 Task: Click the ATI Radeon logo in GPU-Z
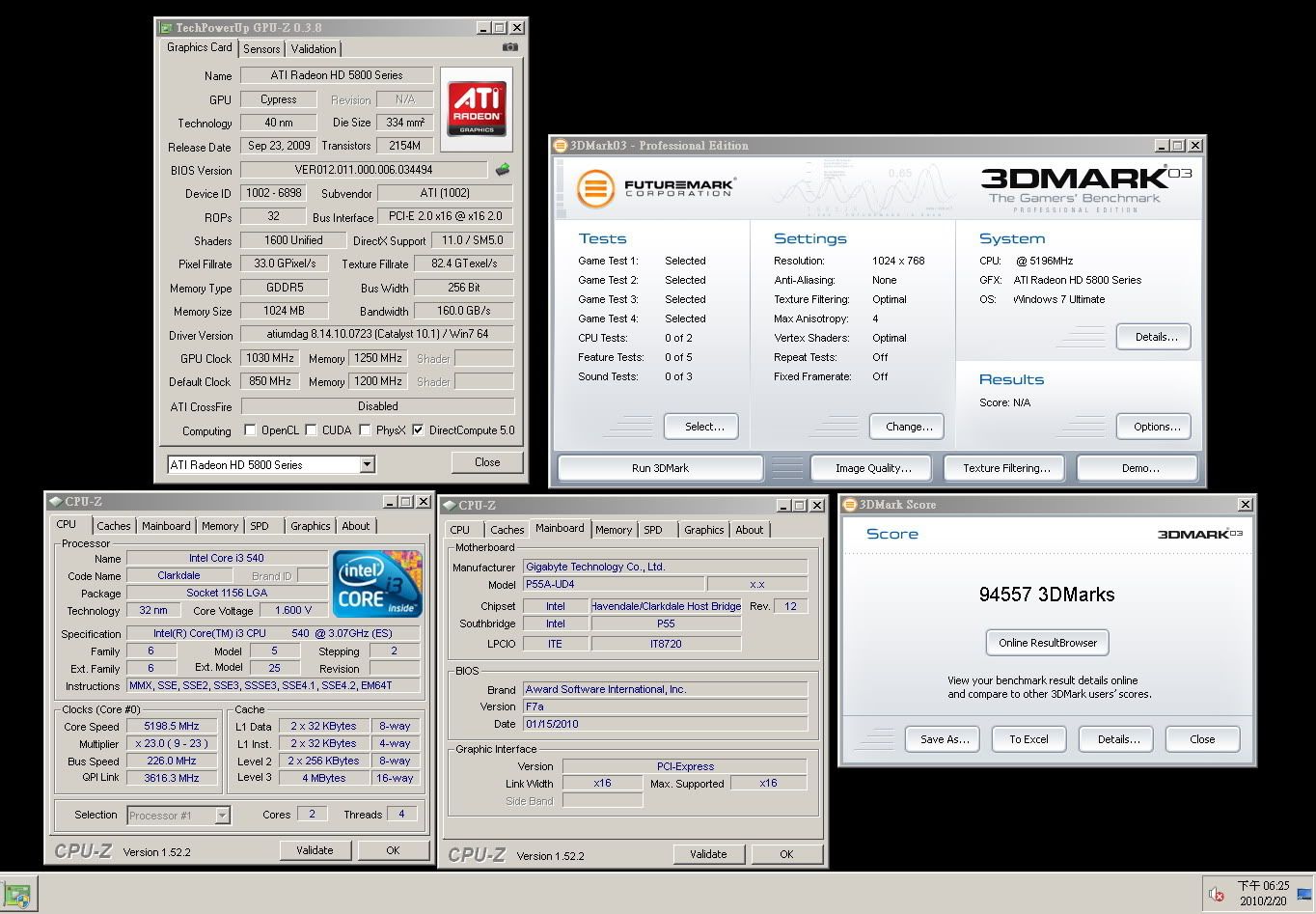pos(477,108)
